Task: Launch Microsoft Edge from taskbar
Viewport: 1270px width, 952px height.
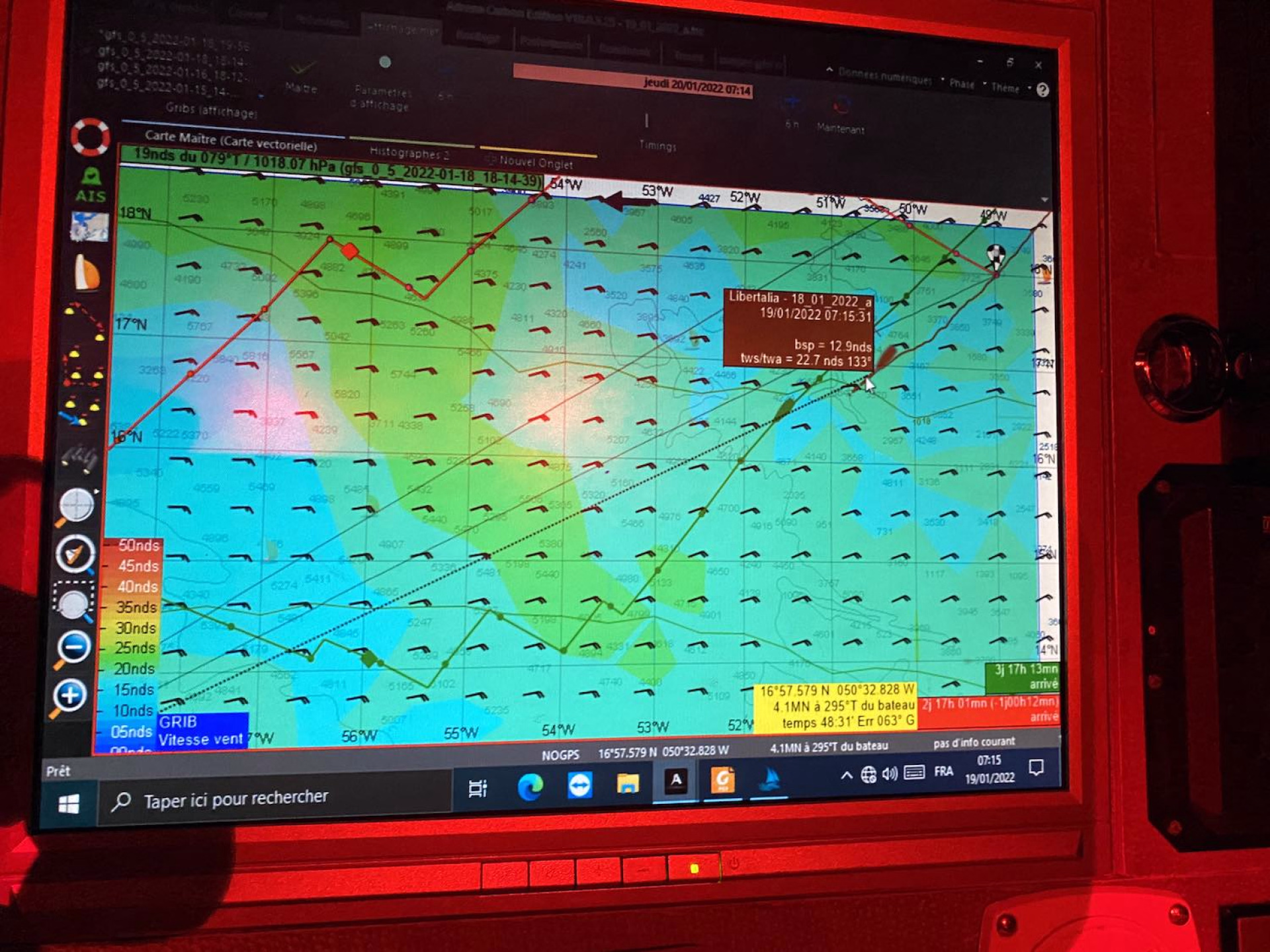Action: (530, 786)
